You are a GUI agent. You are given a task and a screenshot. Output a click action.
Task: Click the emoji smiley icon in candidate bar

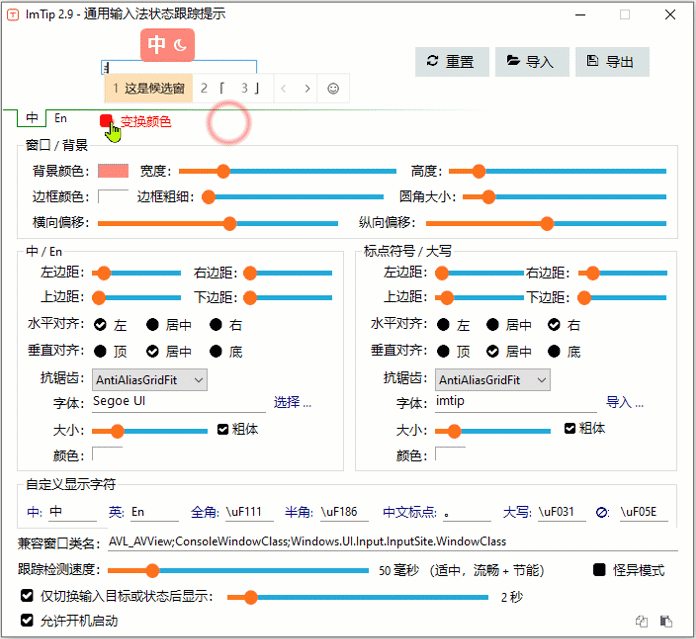point(333,89)
